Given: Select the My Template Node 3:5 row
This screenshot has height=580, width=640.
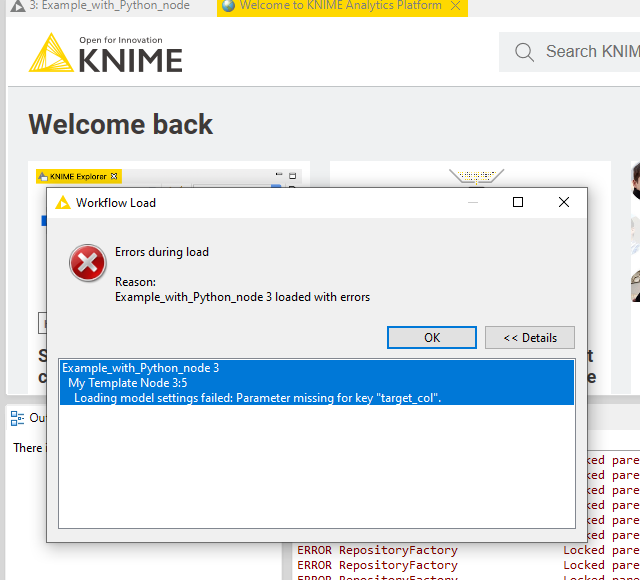Looking at the screenshot, I should (x=317, y=383).
